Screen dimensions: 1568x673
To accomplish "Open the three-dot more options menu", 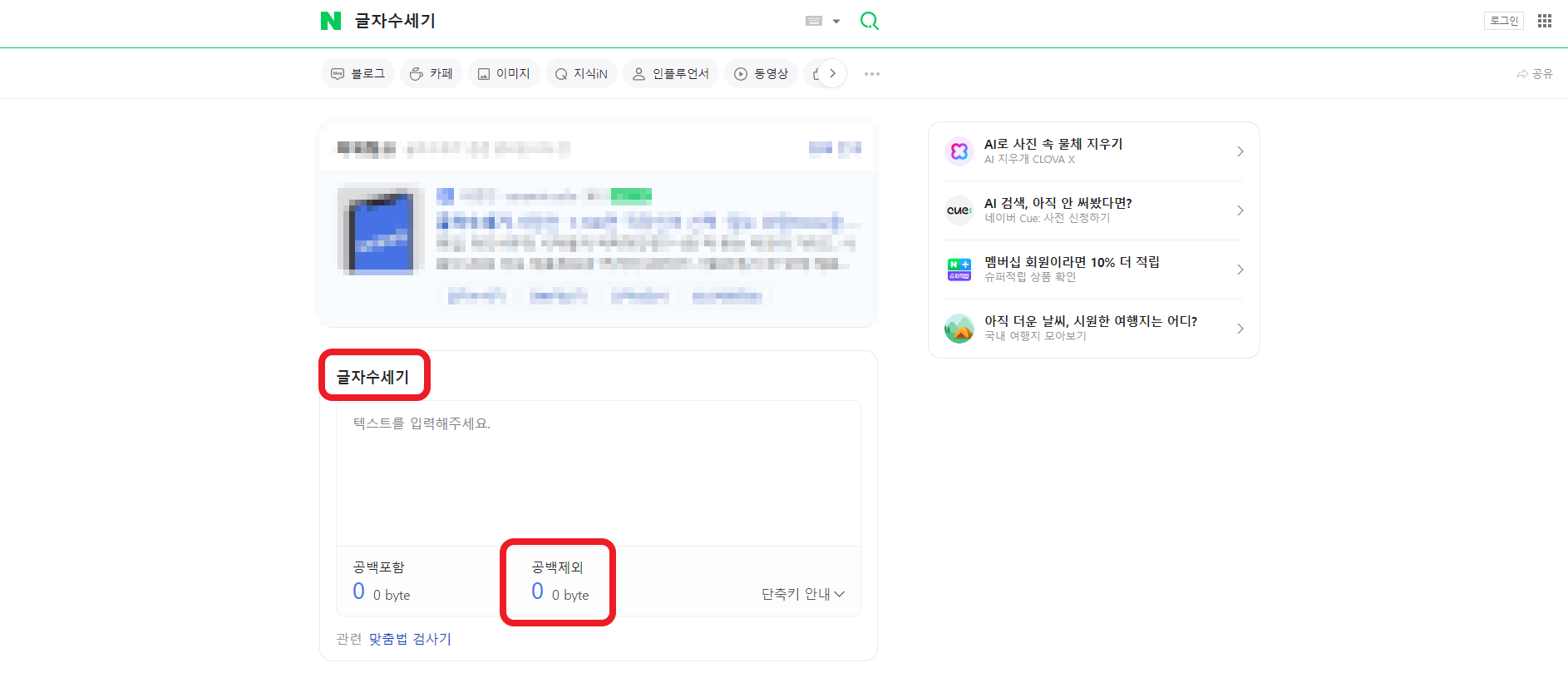I will (871, 74).
